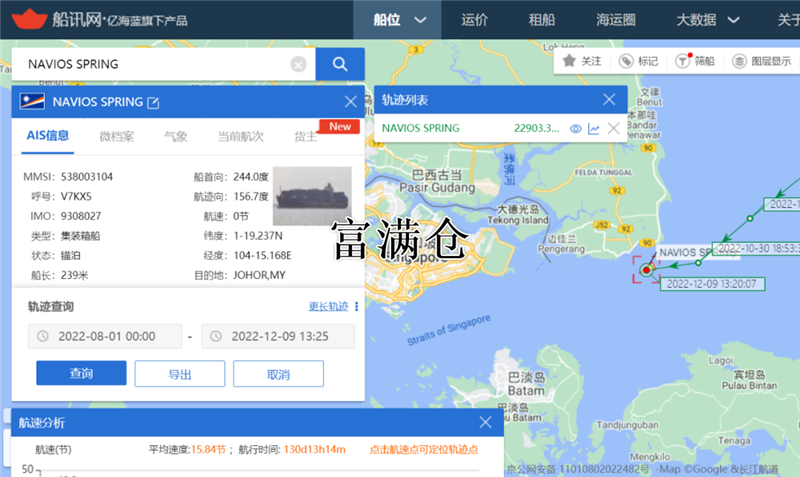Open the 租船 menu item
This screenshot has height=477, width=800.
[542, 20]
